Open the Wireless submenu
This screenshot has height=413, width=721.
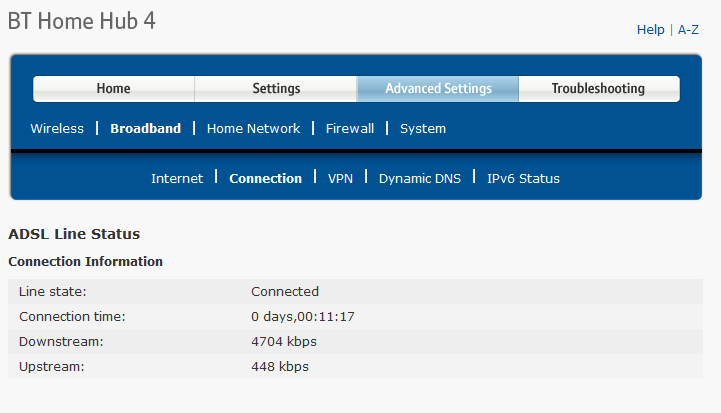57,128
